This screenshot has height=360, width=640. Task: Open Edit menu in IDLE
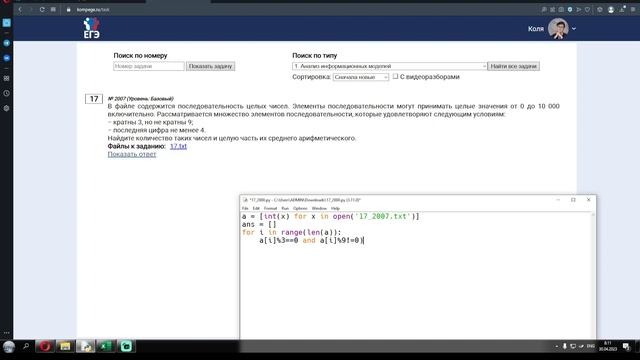coord(256,209)
